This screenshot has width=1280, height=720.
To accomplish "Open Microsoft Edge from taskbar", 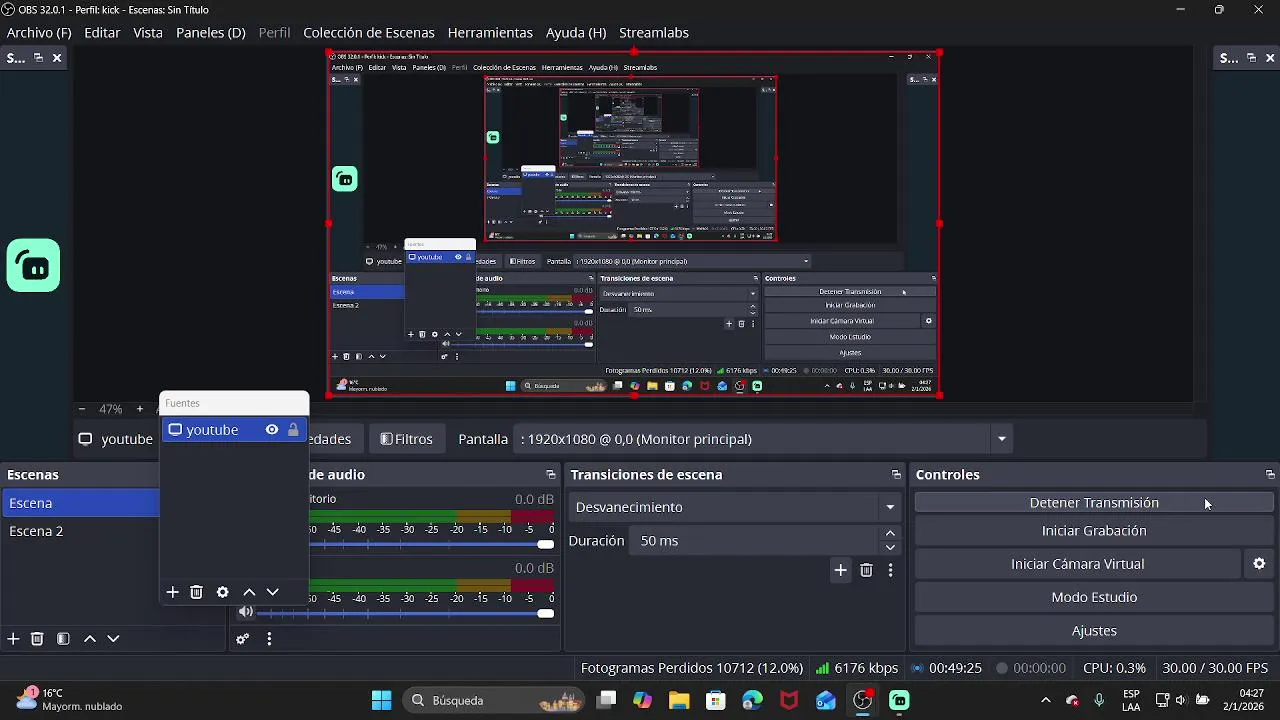I will 752,700.
